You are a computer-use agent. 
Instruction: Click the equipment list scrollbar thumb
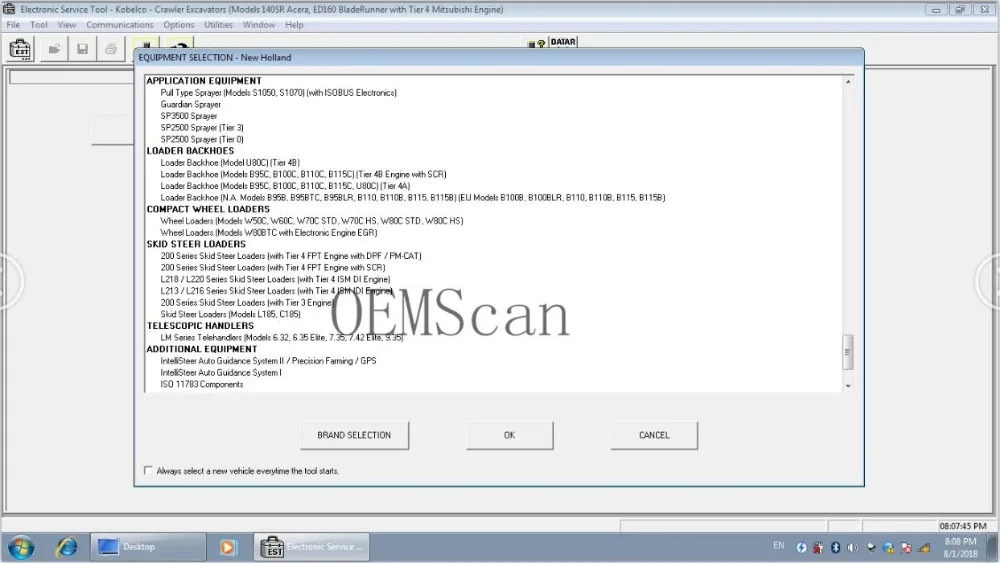click(848, 352)
